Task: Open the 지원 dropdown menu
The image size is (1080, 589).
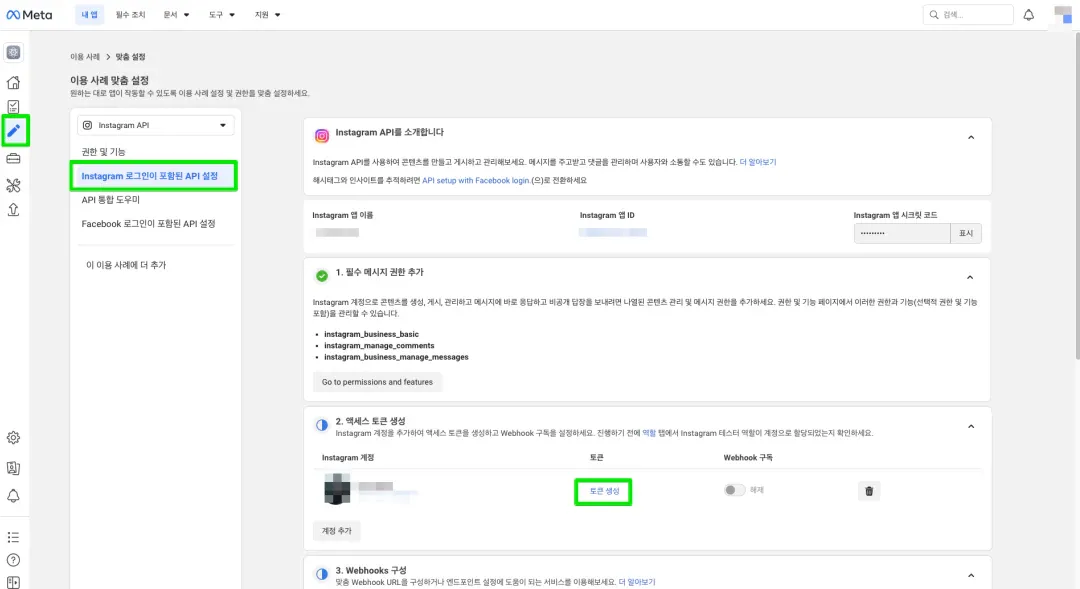Action: point(267,14)
